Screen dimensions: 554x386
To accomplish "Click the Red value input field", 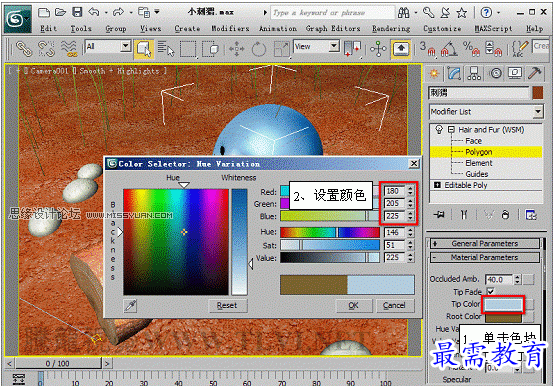I will [x=394, y=191].
